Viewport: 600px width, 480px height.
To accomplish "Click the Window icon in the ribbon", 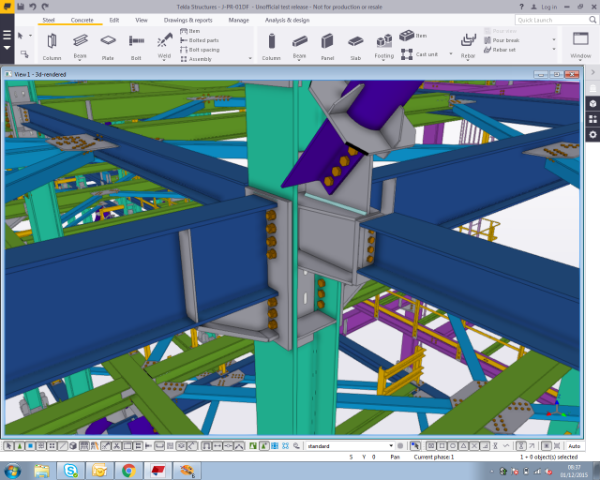I will tap(579, 41).
